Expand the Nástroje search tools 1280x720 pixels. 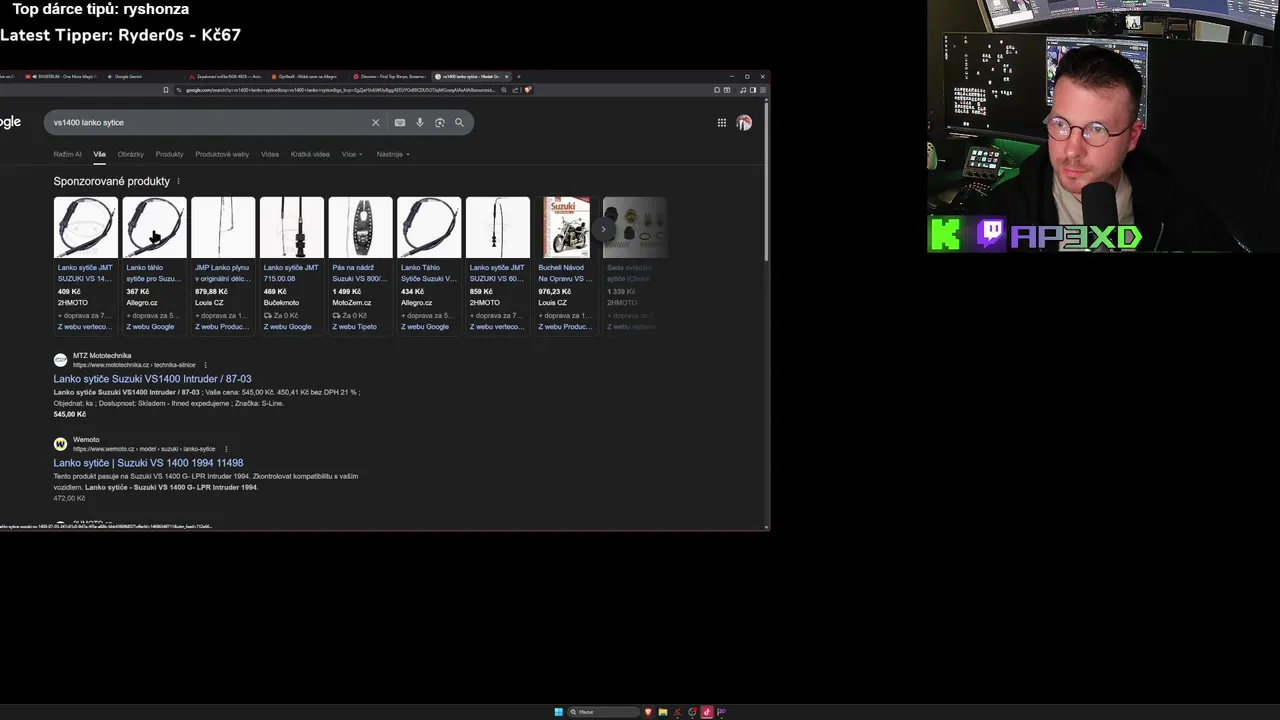pyautogui.click(x=393, y=154)
